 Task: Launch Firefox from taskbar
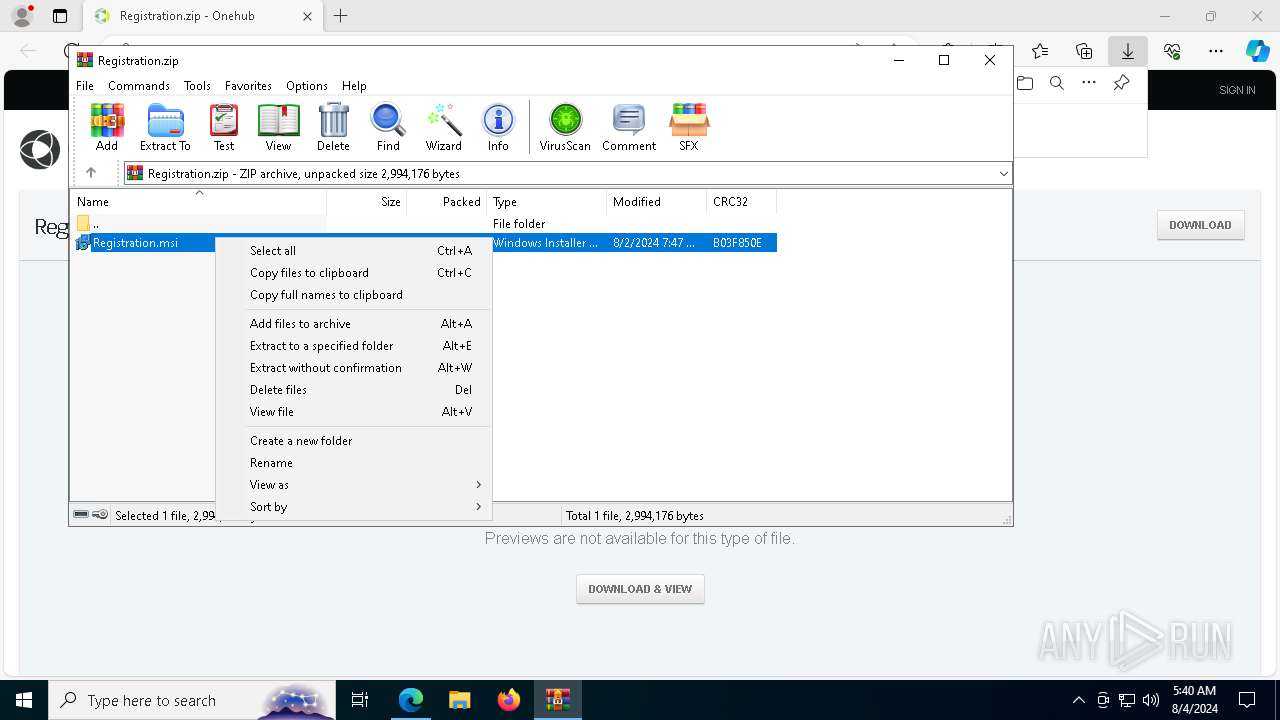(509, 700)
